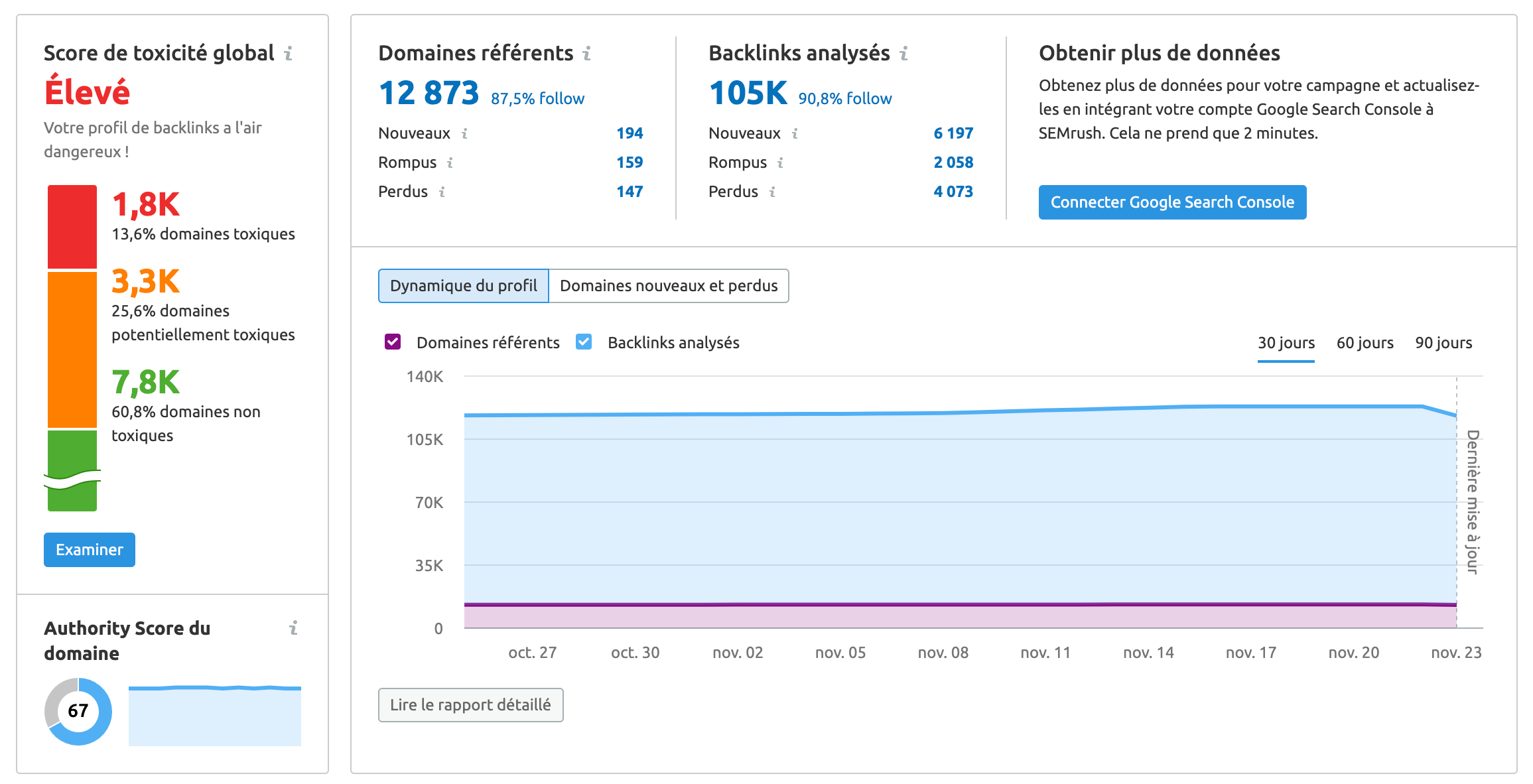The height and width of the screenshot is (784, 1533).
Task: Click oct. 27 on the chart axis
Action: pyautogui.click(x=532, y=653)
